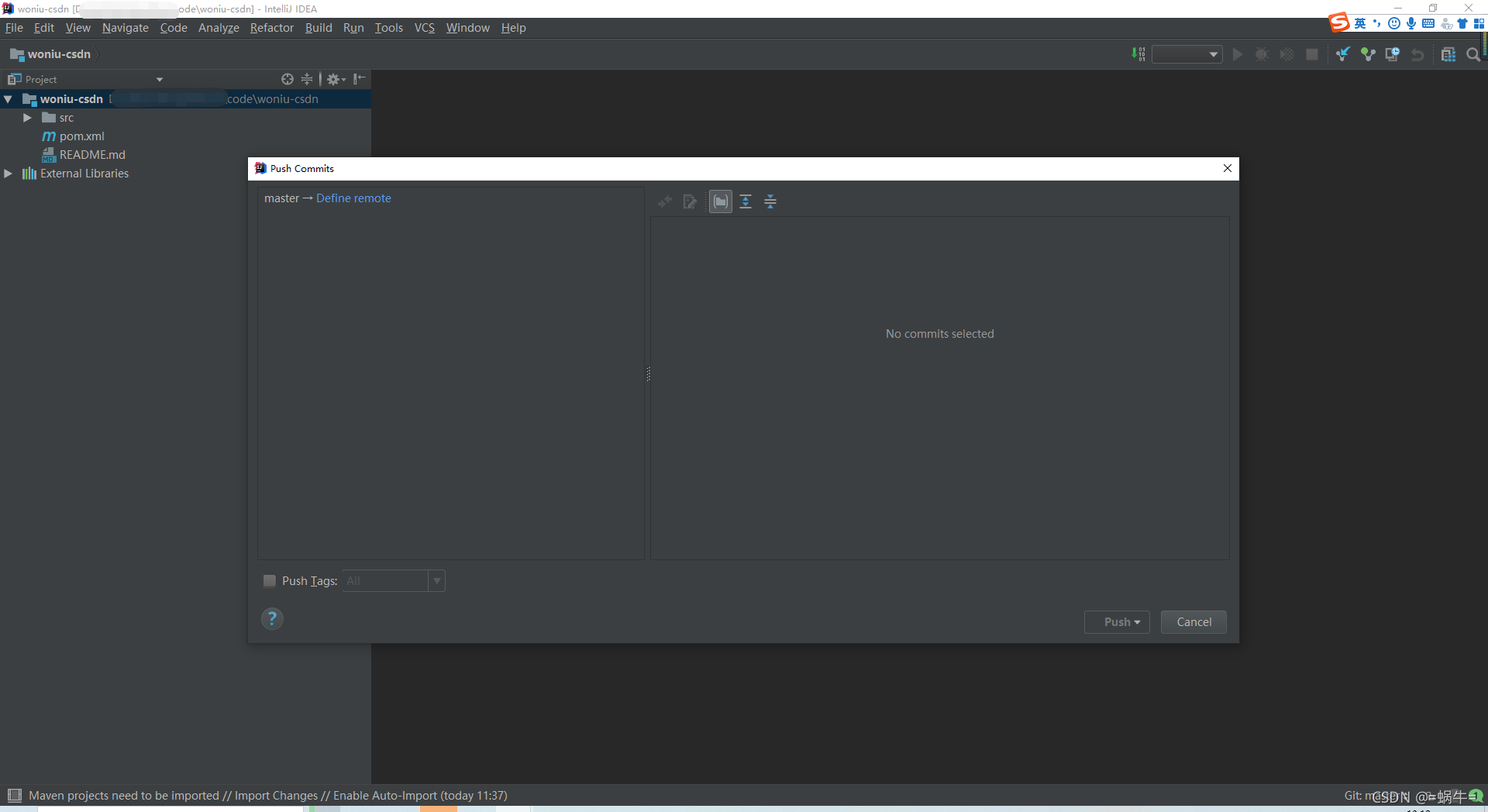Click the master branch entry in Push dialog
Viewport: 1488px width, 812px height.
(281, 198)
